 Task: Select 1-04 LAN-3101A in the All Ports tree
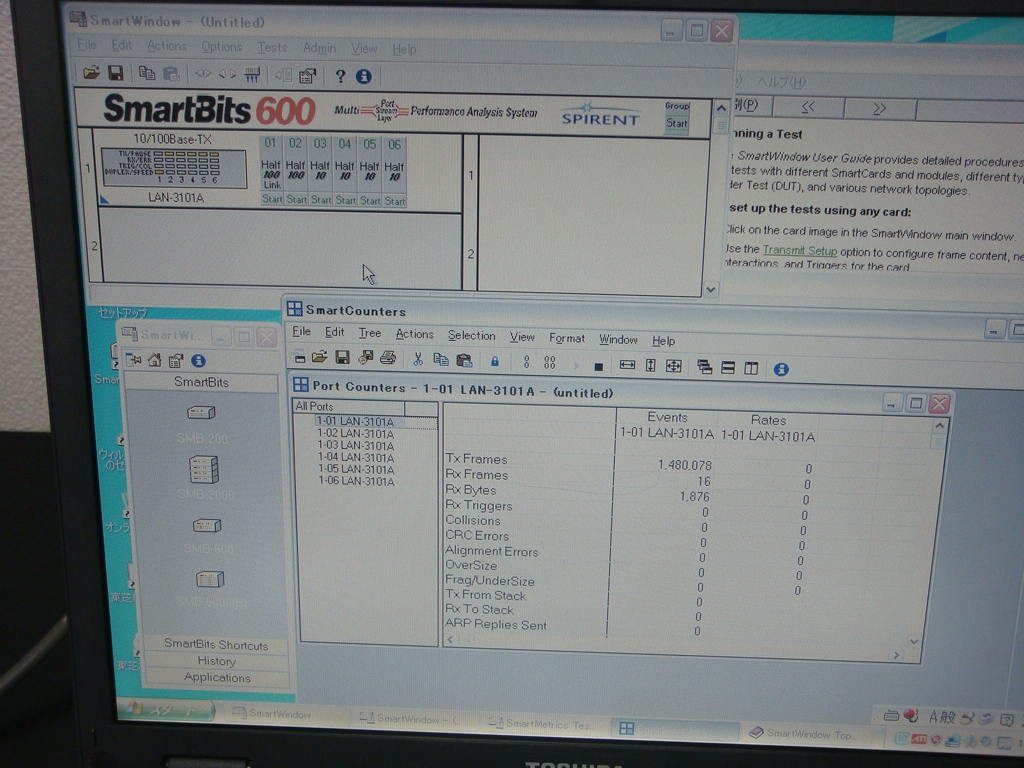(356, 457)
